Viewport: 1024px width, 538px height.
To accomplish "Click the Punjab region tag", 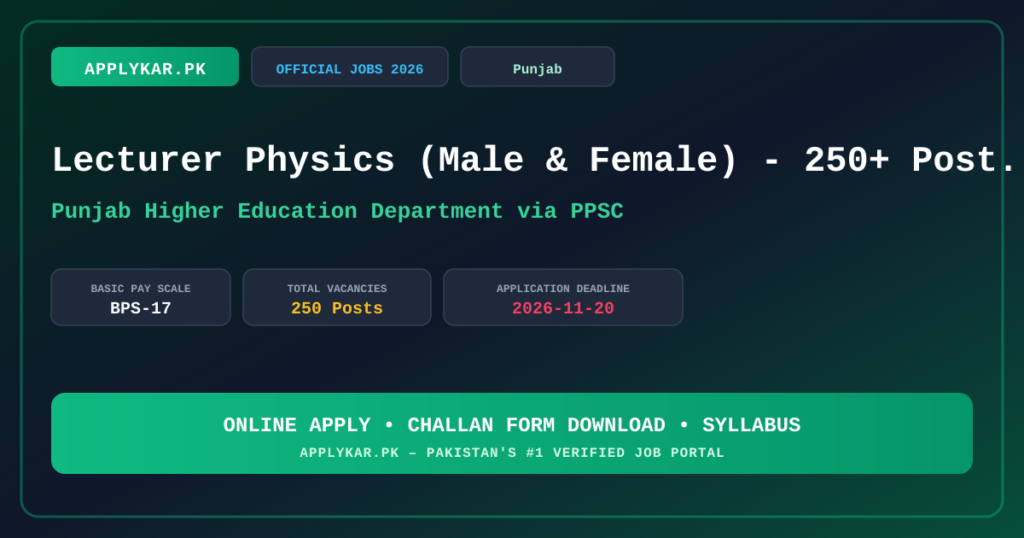I will pos(537,67).
